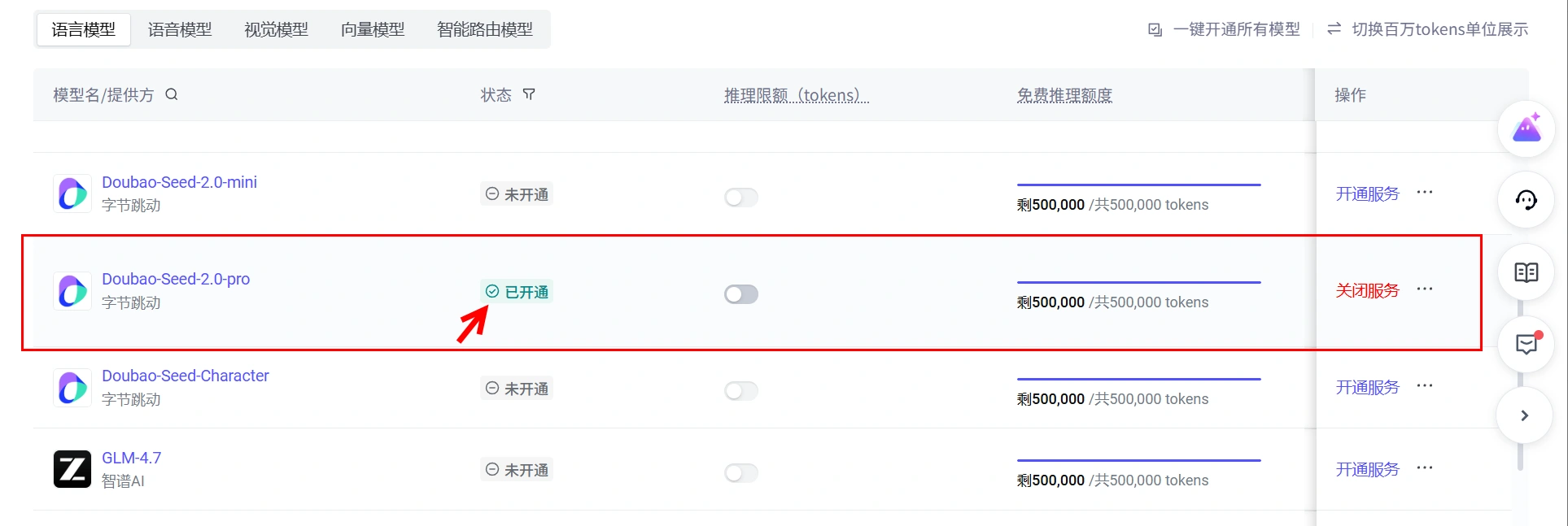Click the customer service headset icon
The width and height of the screenshot is (1568, 526).
tap(1527, 200)
